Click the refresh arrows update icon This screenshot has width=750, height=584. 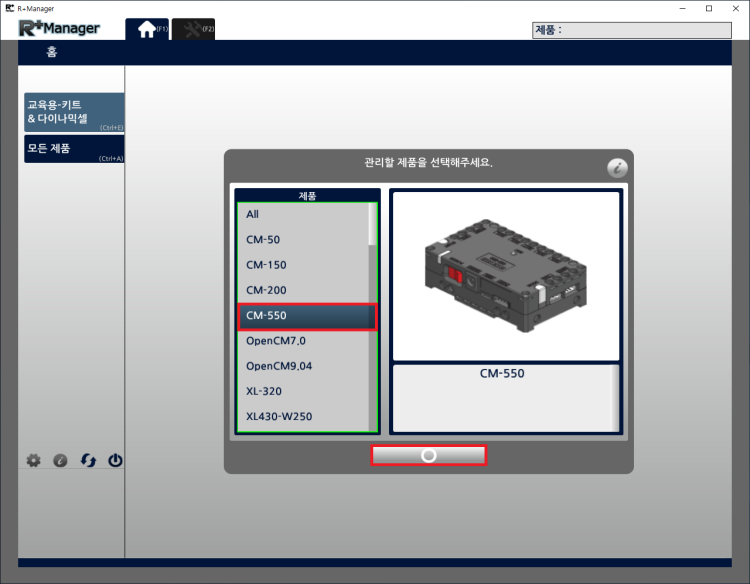click(x=88, y=461)
